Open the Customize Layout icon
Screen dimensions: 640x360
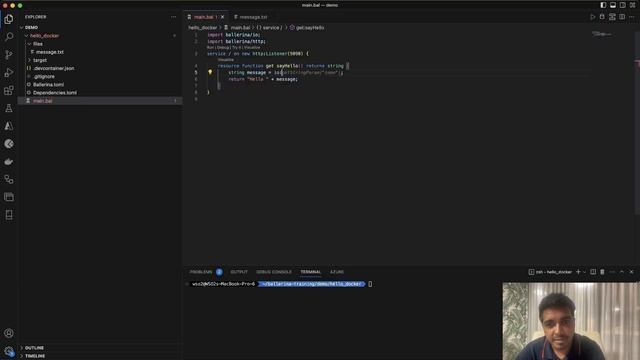tap(632, 5)
